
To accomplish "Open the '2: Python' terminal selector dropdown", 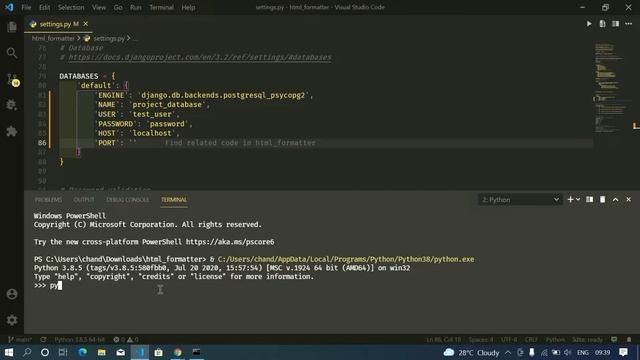I will tap(520, 200).
